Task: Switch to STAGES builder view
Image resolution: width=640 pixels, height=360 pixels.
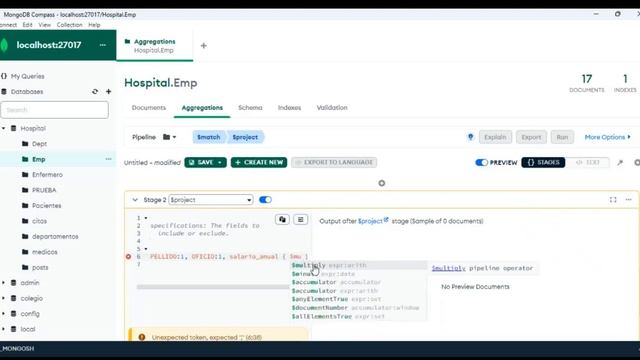Action: (543, 162)
